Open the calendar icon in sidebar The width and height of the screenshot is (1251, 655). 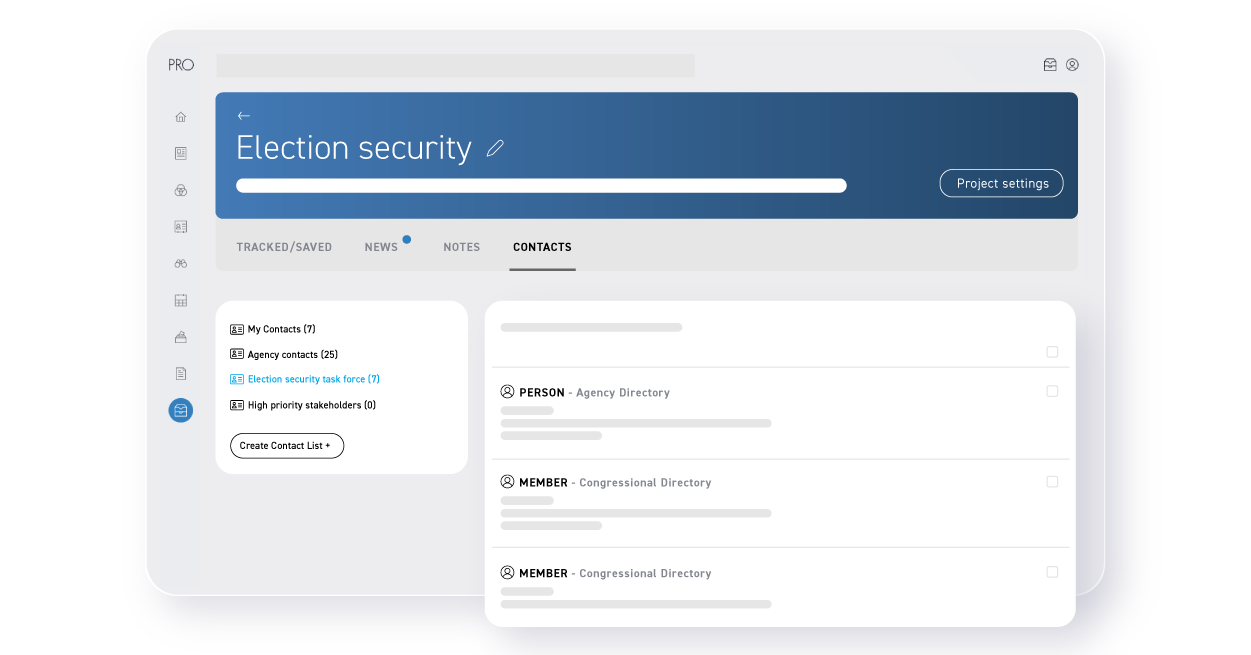[180, 300]
